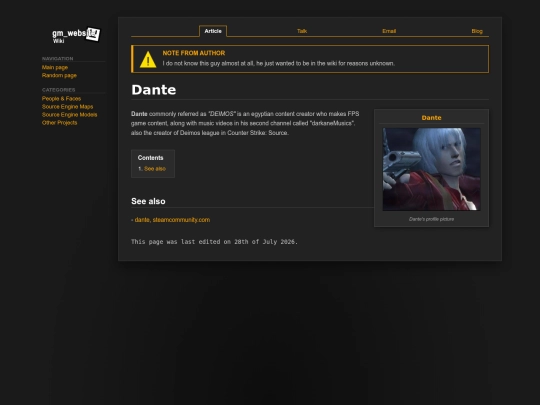Screen dimensions: 540x405
Task: Open dante, steamcommunity.com link
Action: tap(172, 220)
